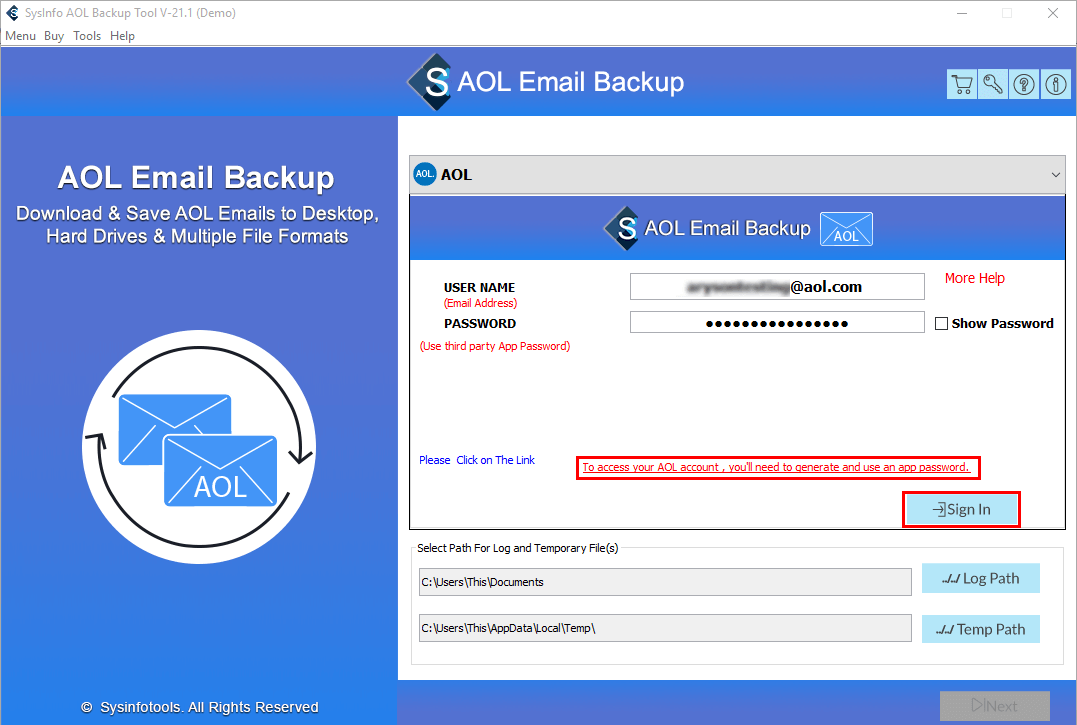
Task: Click the log path C:\Users\This\Documents field
Action: pos(665,582)
